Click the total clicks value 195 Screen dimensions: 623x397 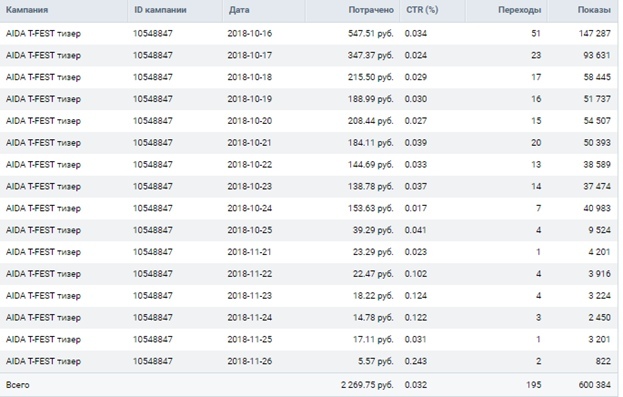point(534,385)
